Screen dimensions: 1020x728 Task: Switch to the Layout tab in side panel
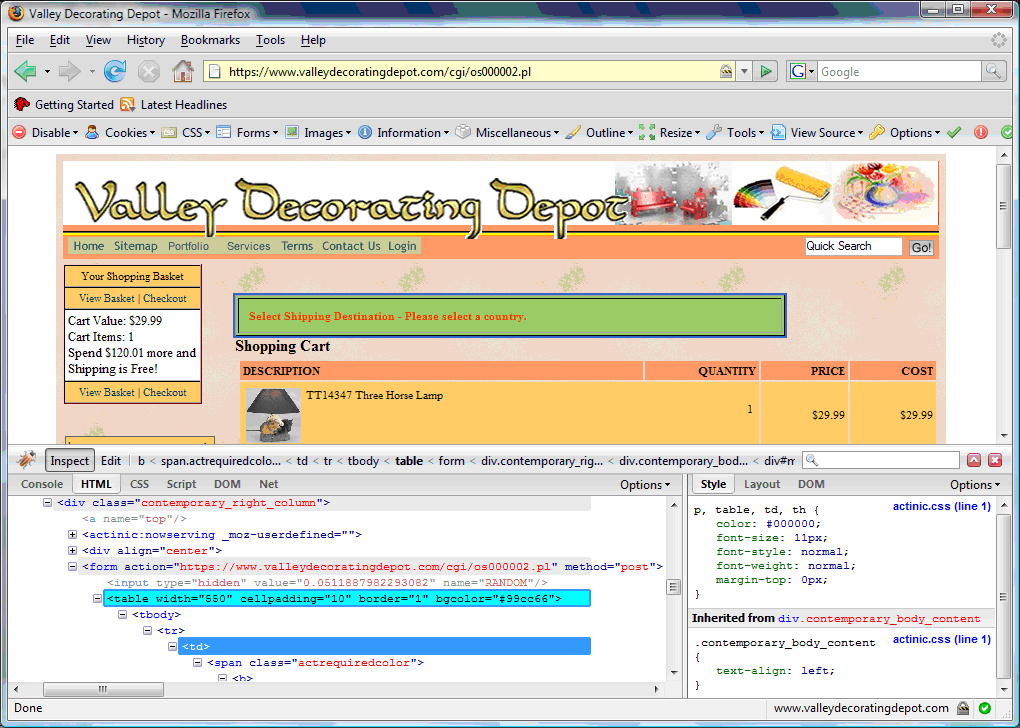click(x=762, y=484)
